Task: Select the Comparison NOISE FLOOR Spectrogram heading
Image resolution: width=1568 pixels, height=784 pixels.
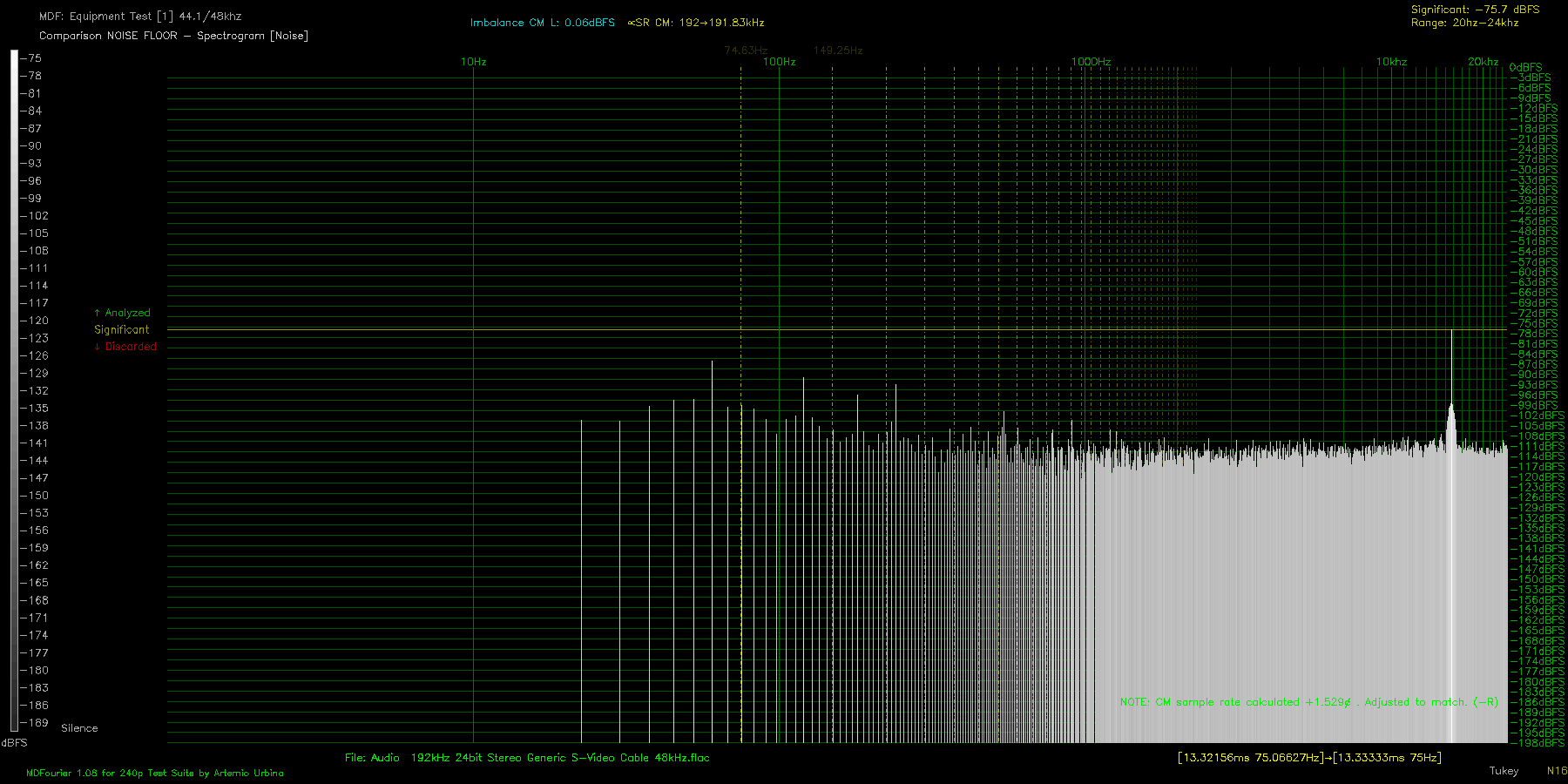Action: coord(173,36)
